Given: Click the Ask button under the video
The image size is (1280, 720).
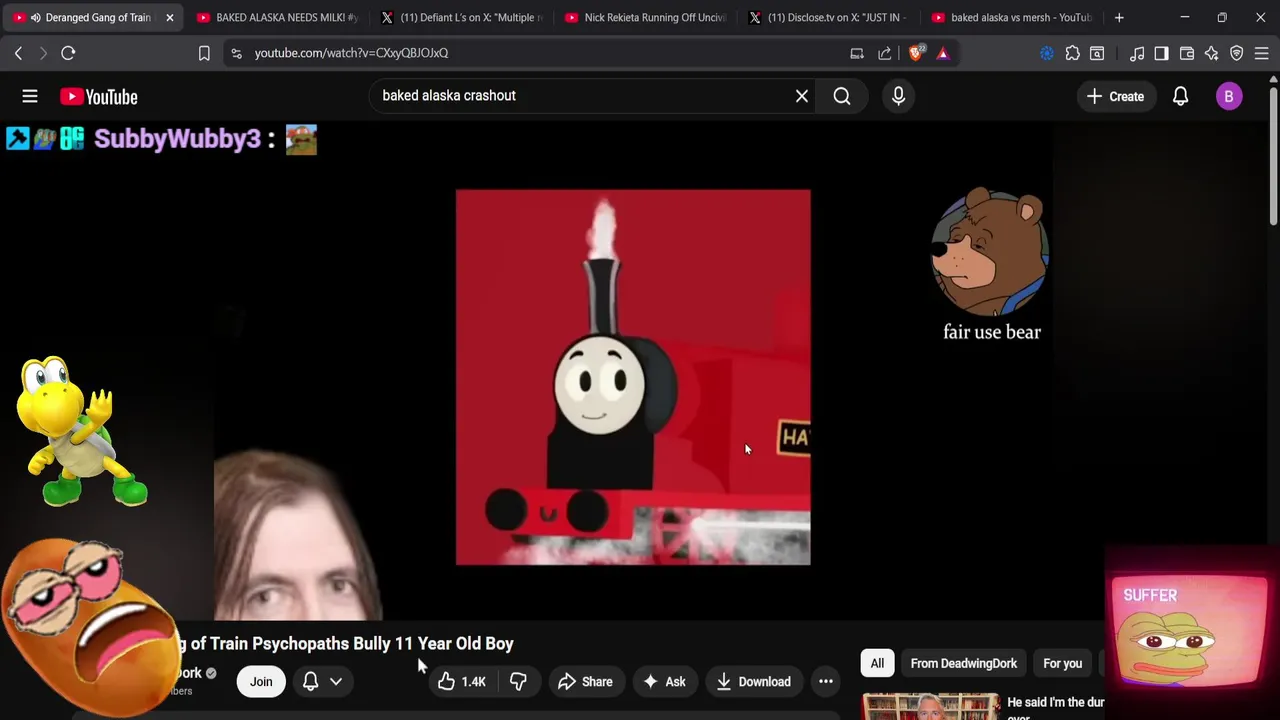Looking at the screenshot, I should point(664,682).
